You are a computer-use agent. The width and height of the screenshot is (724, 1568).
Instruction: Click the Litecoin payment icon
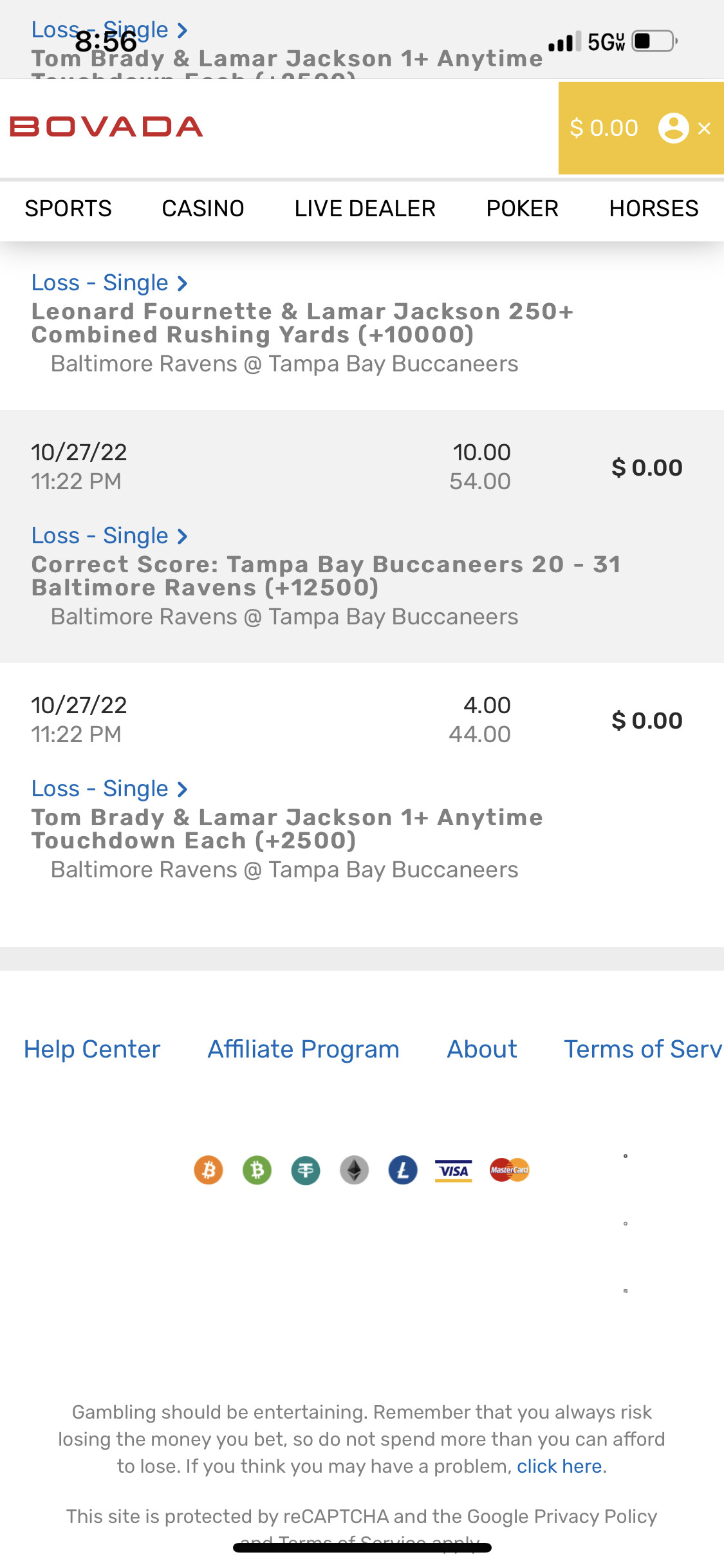tap(403, 1170)
